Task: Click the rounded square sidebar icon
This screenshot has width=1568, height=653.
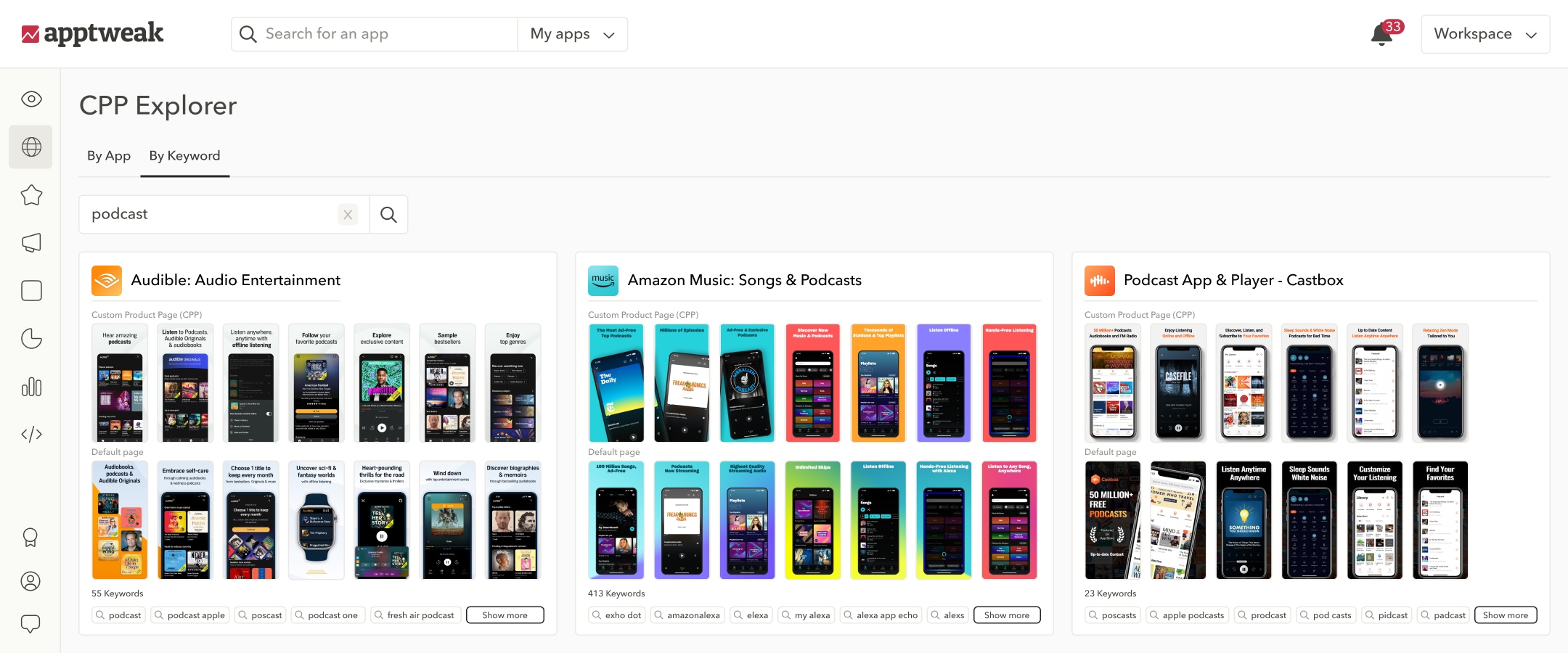Action: 31,291
